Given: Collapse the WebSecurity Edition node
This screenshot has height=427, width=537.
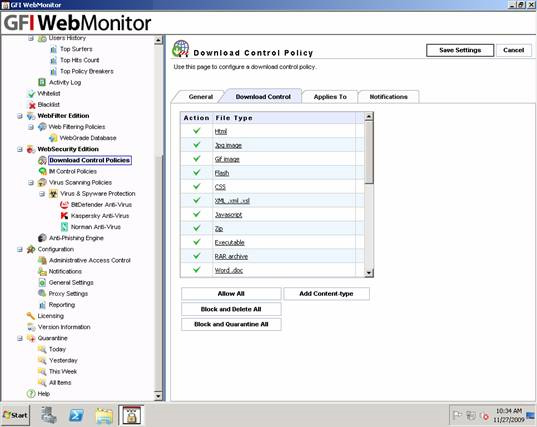Looking at the screenshot, I should tap(20, 149).
